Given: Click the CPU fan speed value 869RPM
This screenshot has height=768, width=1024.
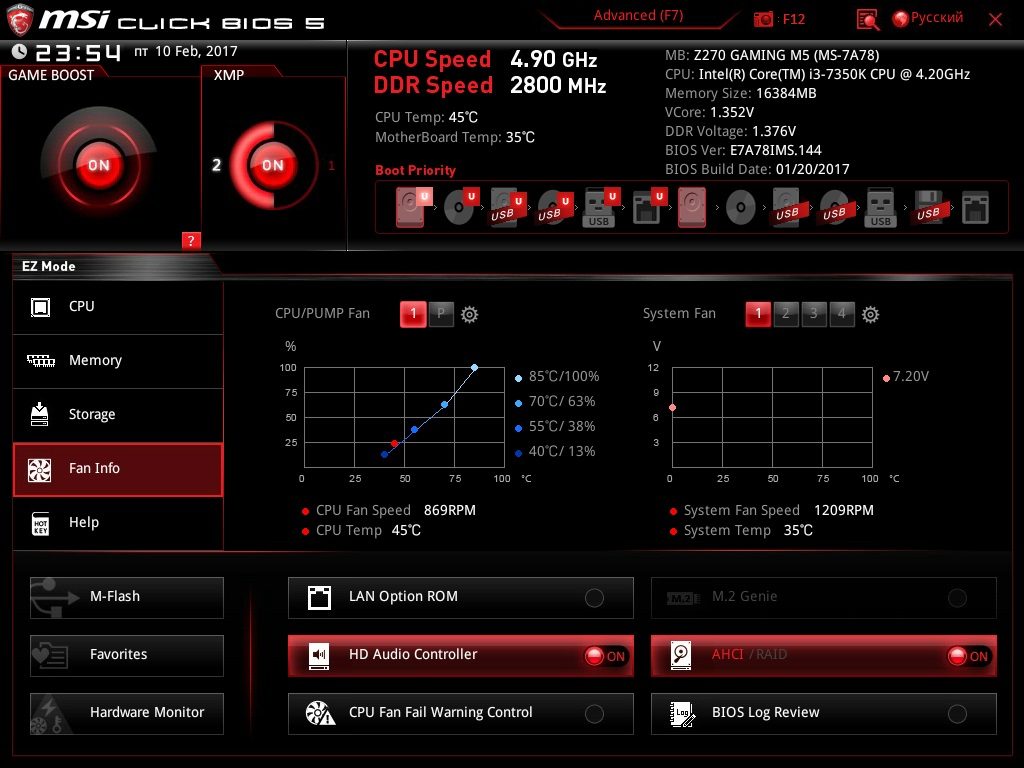Looking at the screenshot, I should (x=450, y=510).
